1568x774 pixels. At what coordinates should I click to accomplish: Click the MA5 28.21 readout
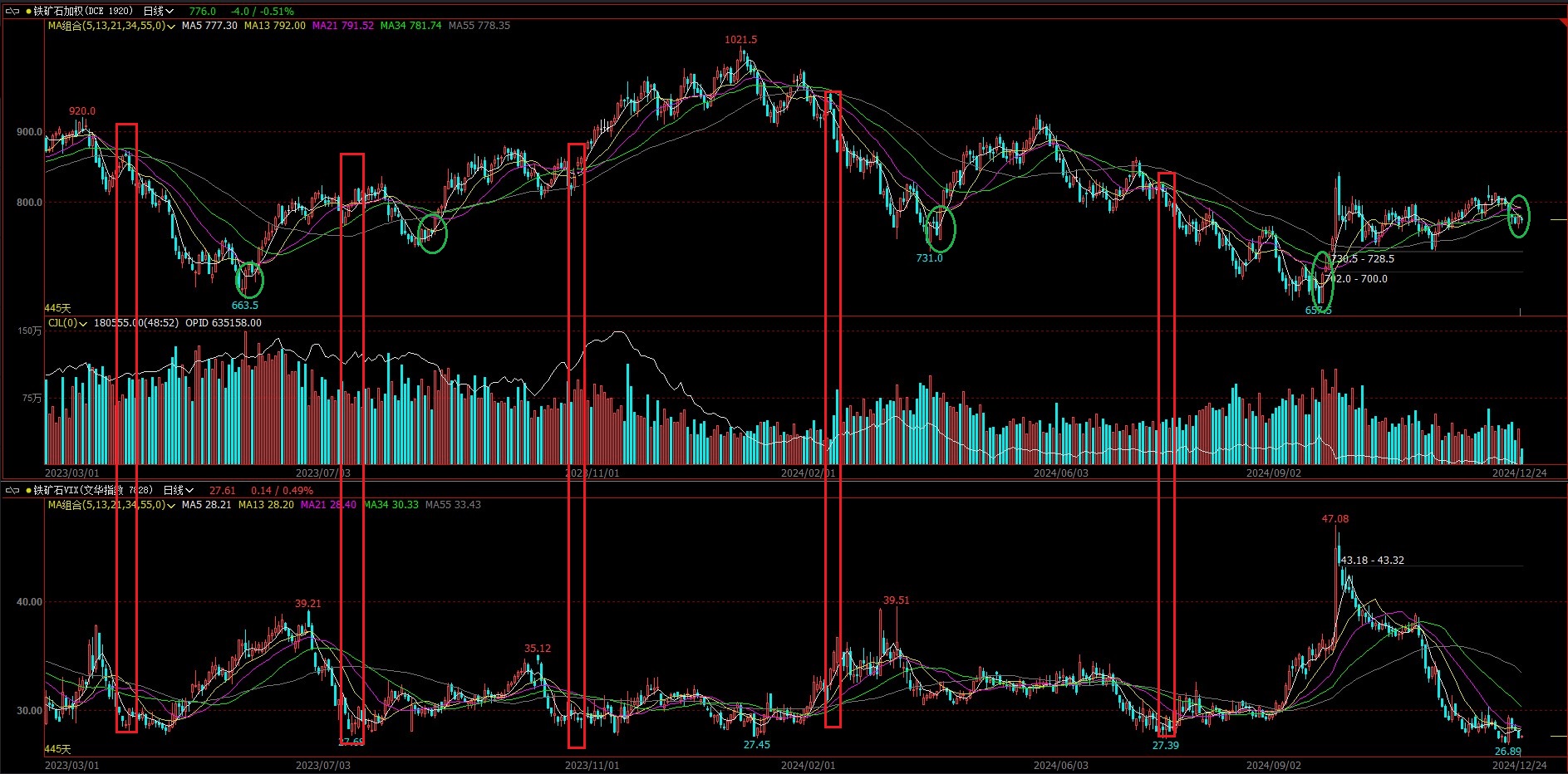[207, 505]
